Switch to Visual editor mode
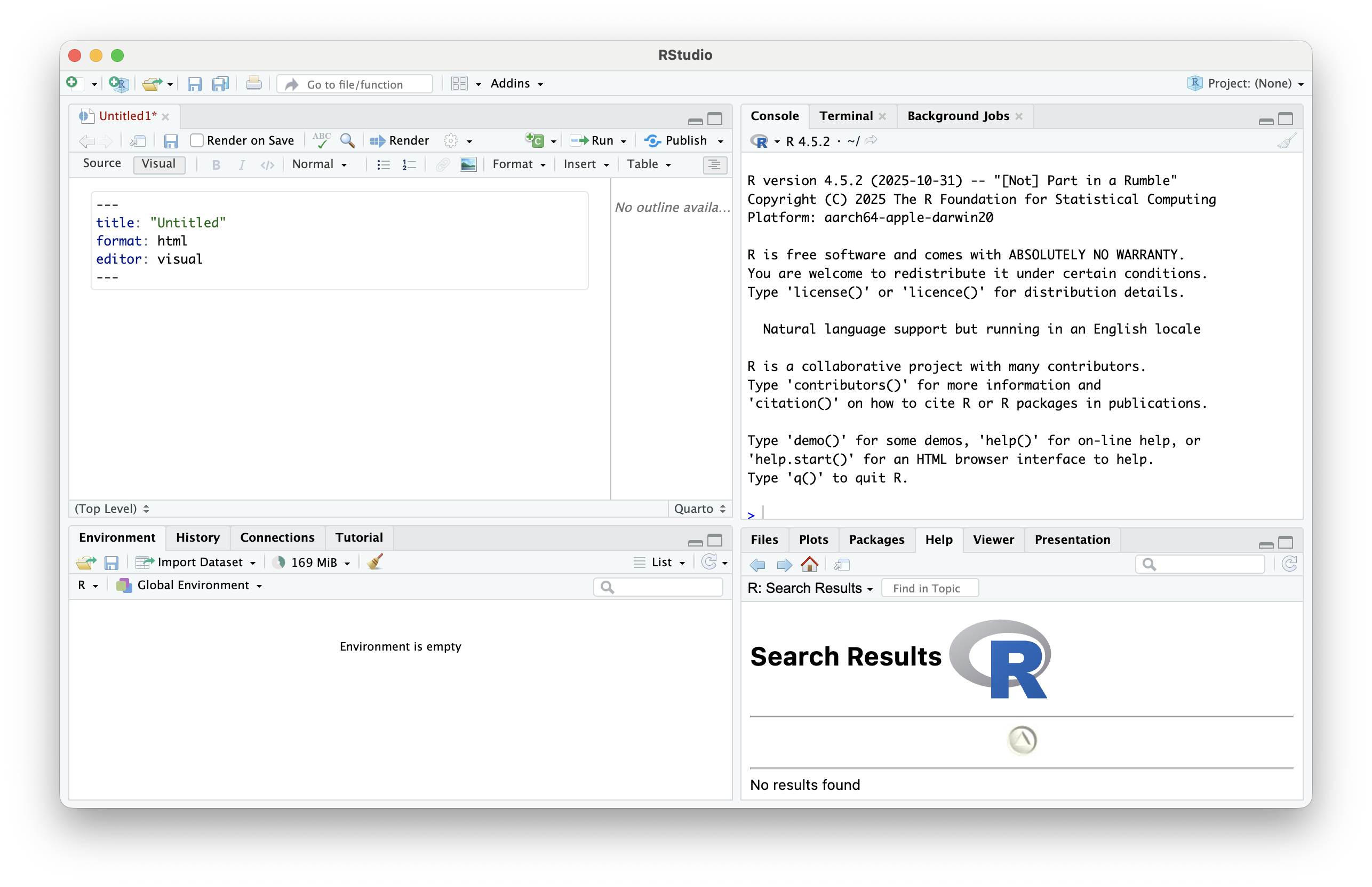 pyautogui.click(x=159, y=163)
